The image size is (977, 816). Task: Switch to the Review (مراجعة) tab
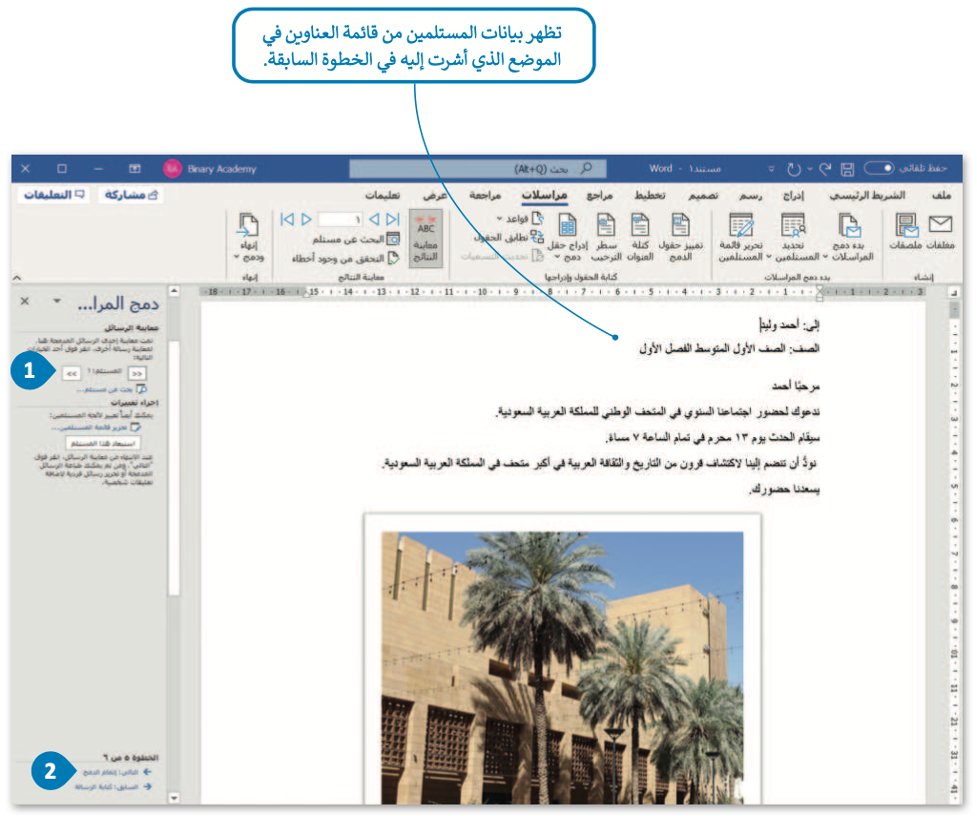pyautogui.click(x=485, y=195)
